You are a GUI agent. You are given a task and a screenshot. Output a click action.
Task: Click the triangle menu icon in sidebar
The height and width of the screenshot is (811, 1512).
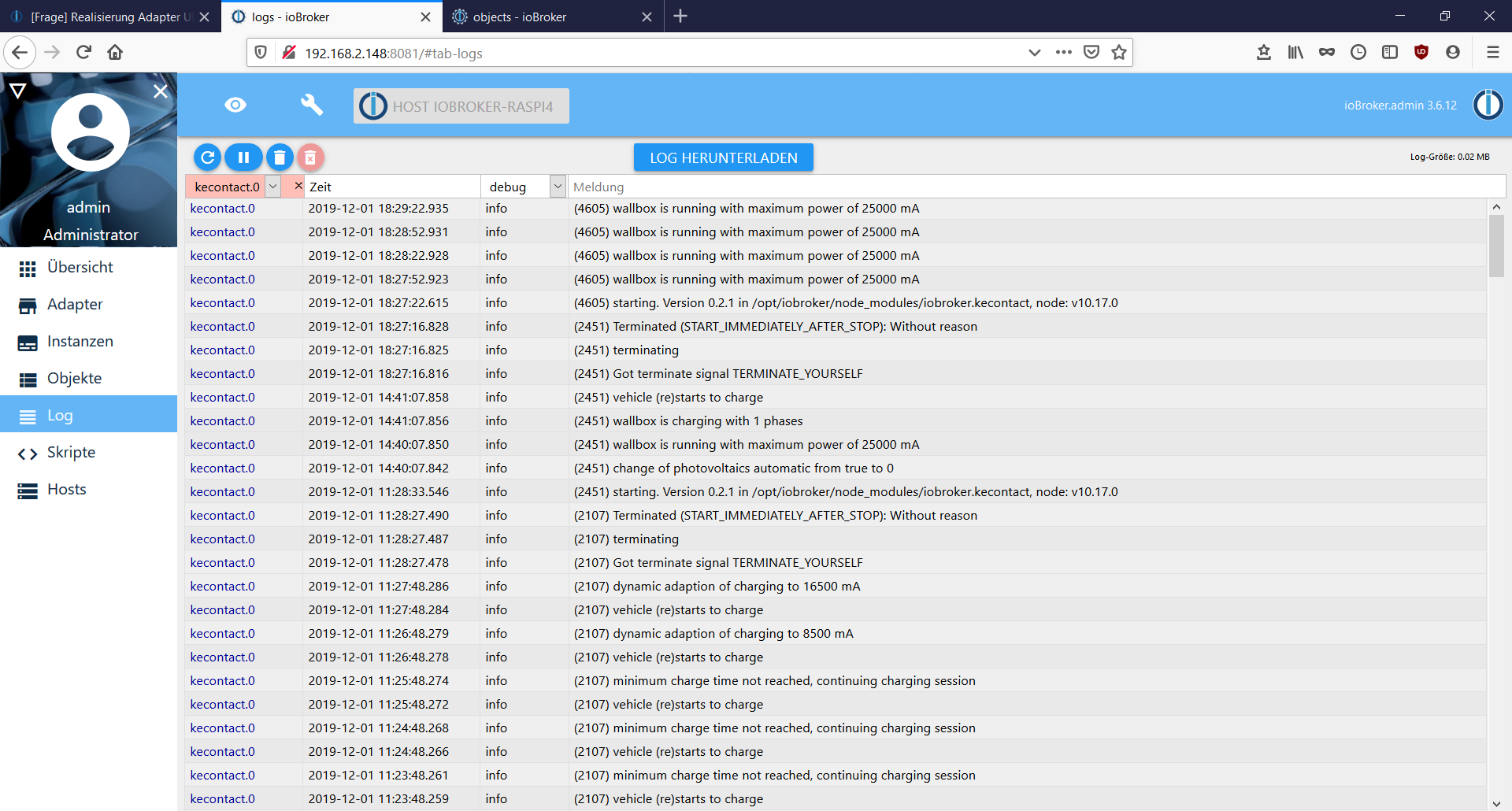18,91
